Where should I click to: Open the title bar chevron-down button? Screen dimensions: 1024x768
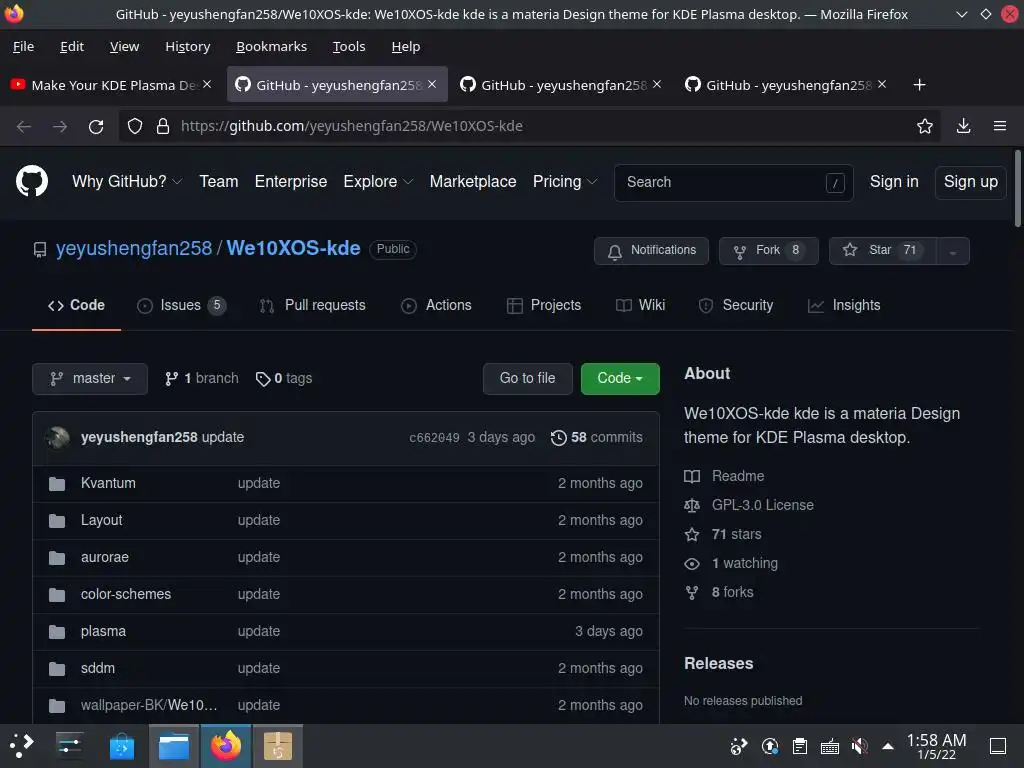click(961, 14)
